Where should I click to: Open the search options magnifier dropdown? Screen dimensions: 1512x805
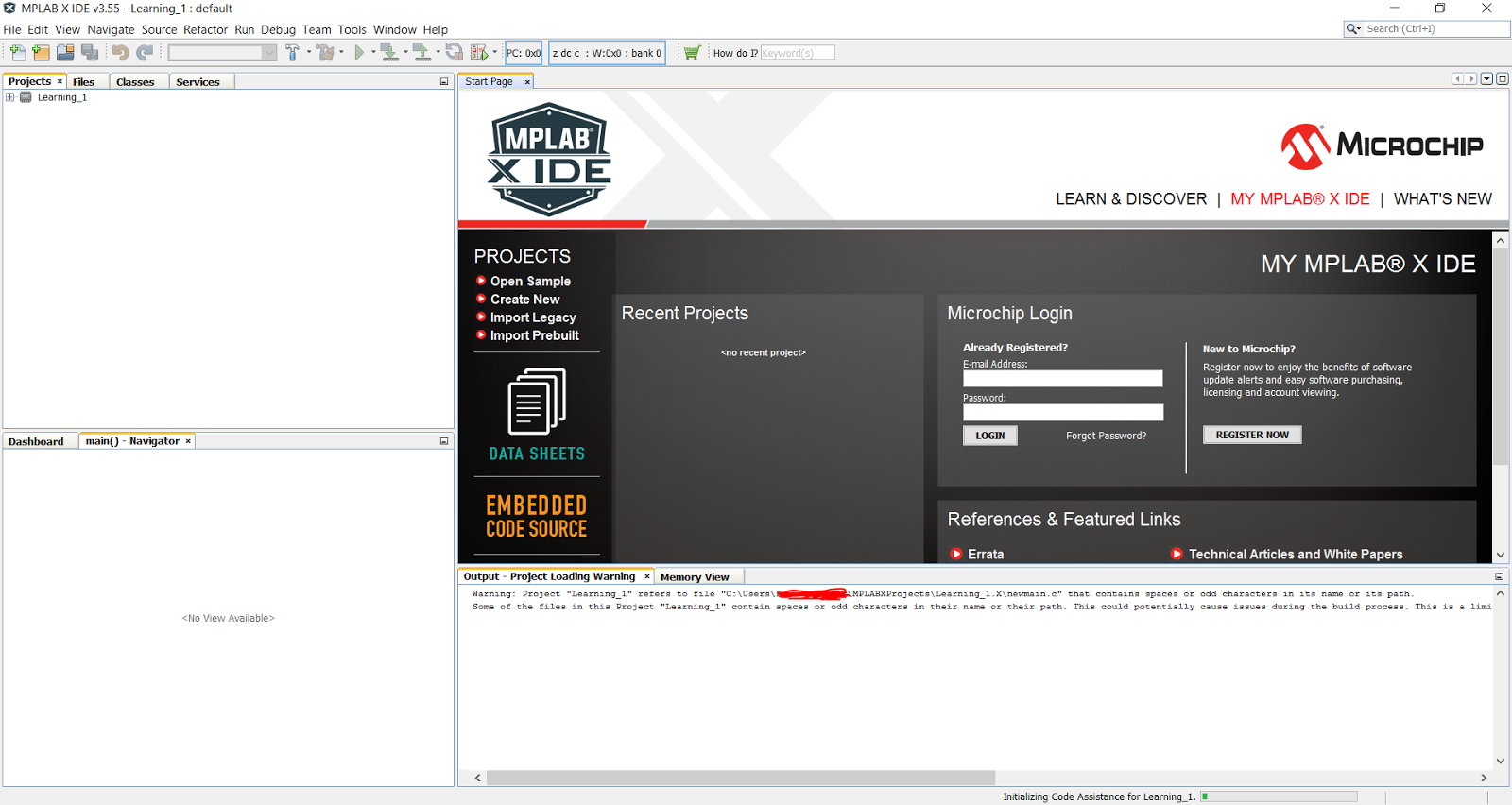pos(1354,29)
